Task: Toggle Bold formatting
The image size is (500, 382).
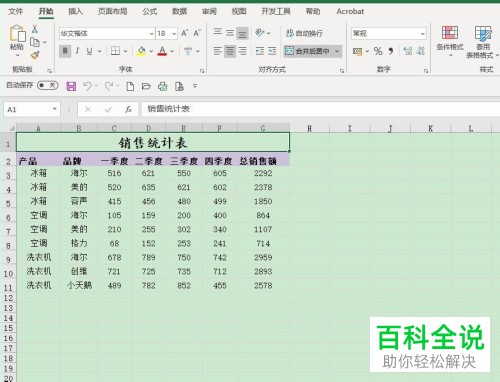Action: coord(65,51)
